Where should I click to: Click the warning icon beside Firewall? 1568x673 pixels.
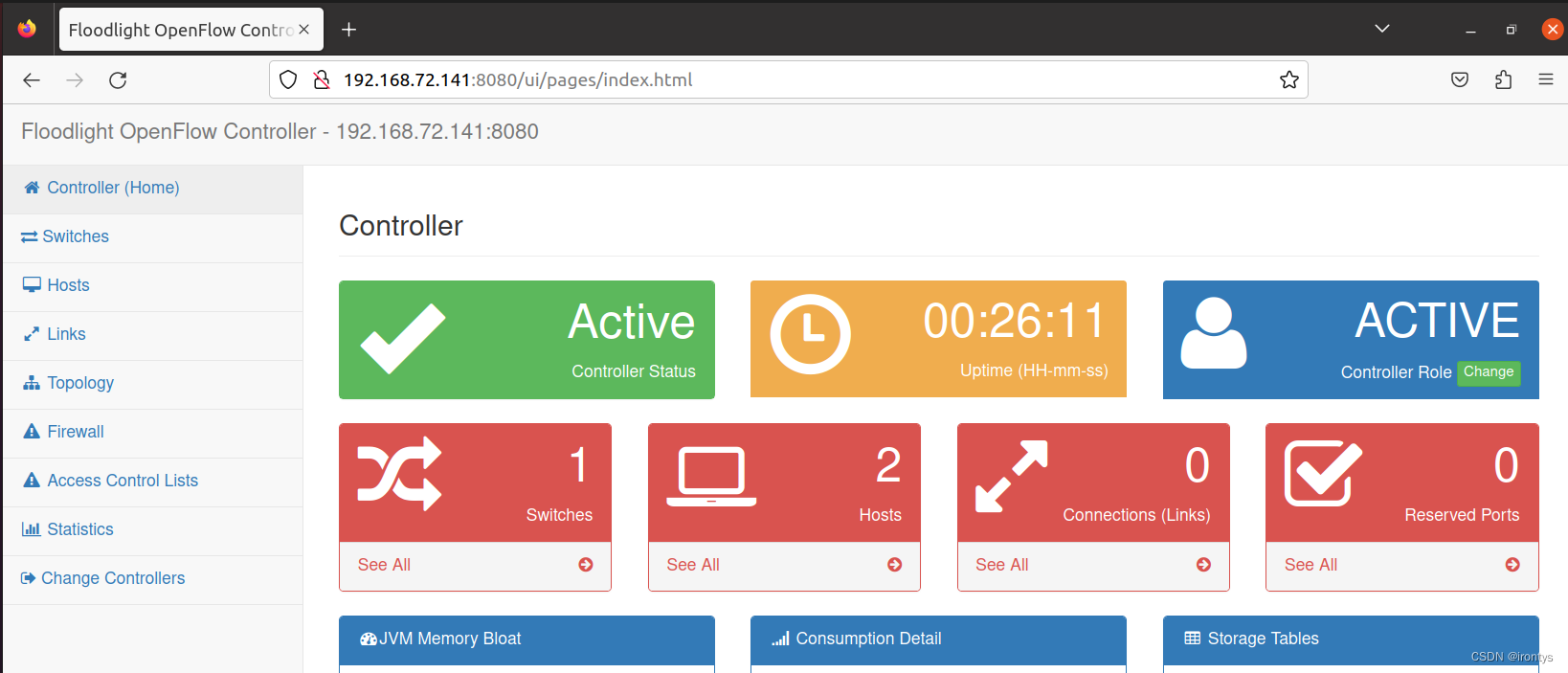32,432
